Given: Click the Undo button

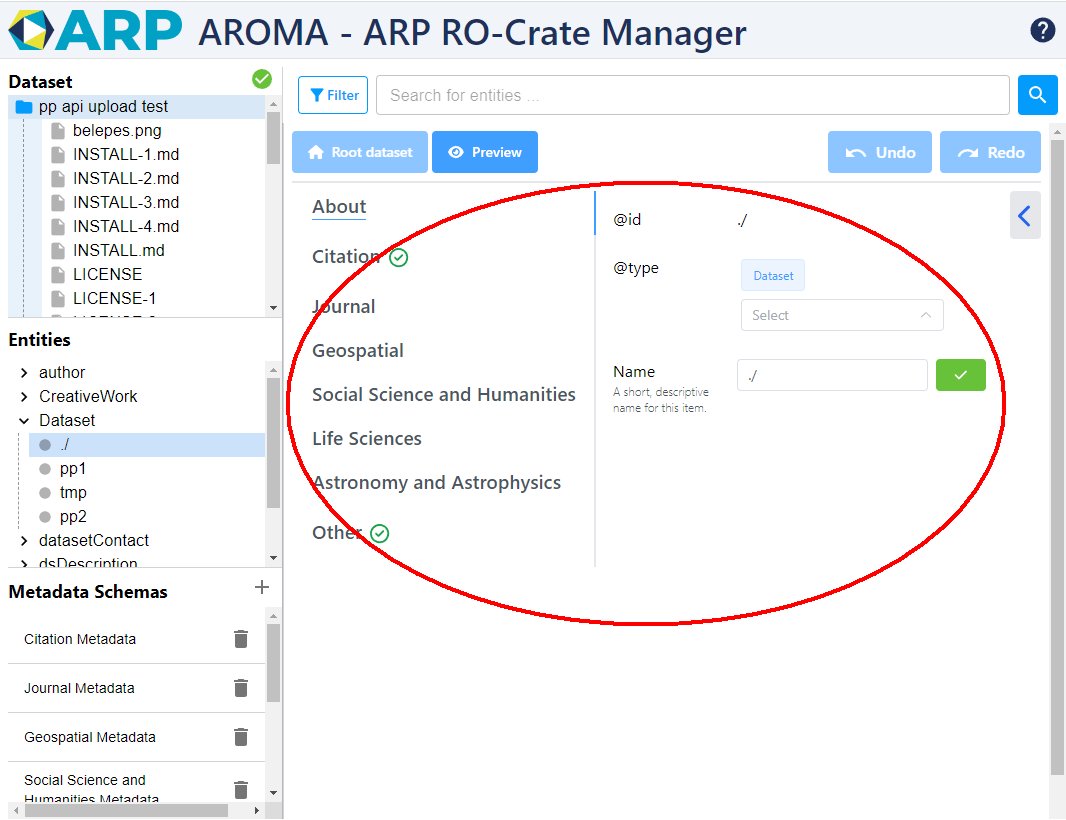Looking at the screenshot, I should pos(880,152).
